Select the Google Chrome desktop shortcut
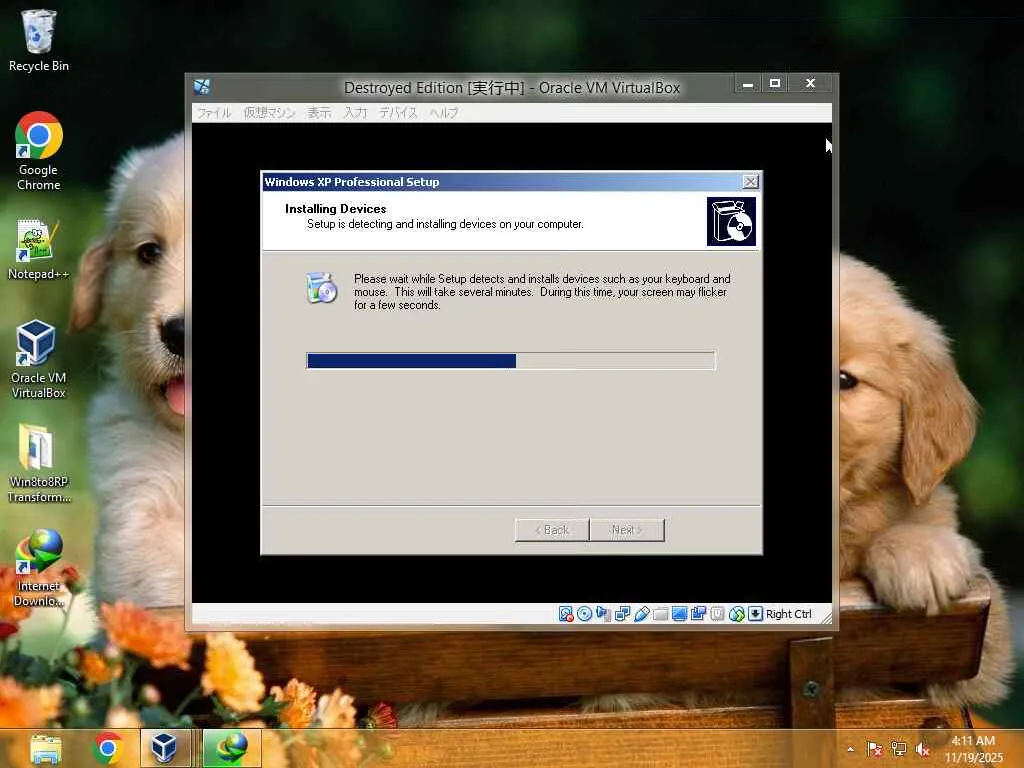1024x768 pixels. (39, 151)
